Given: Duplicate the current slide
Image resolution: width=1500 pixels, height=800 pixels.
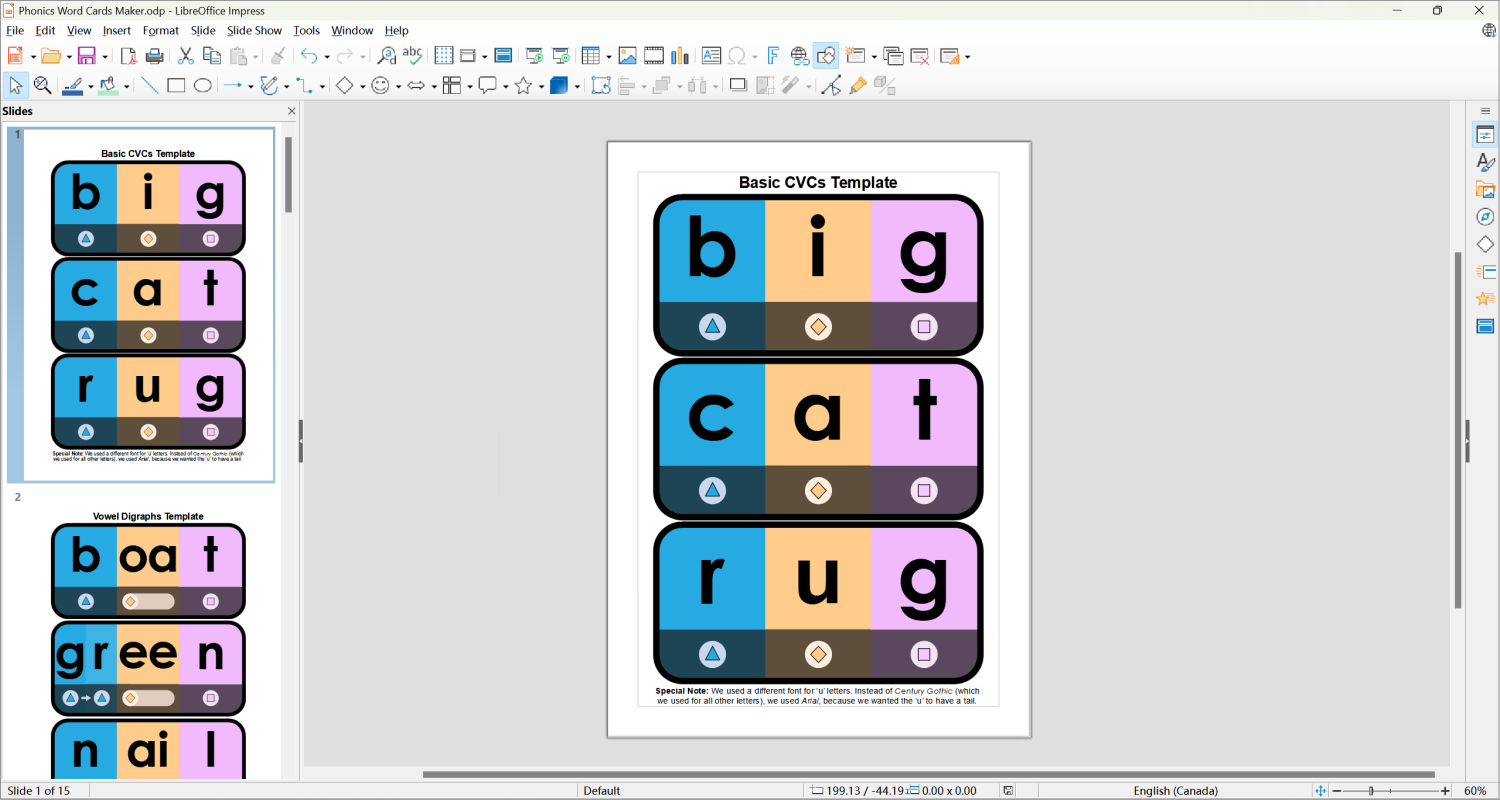Looking at the screenshot, I should [893, 56].
